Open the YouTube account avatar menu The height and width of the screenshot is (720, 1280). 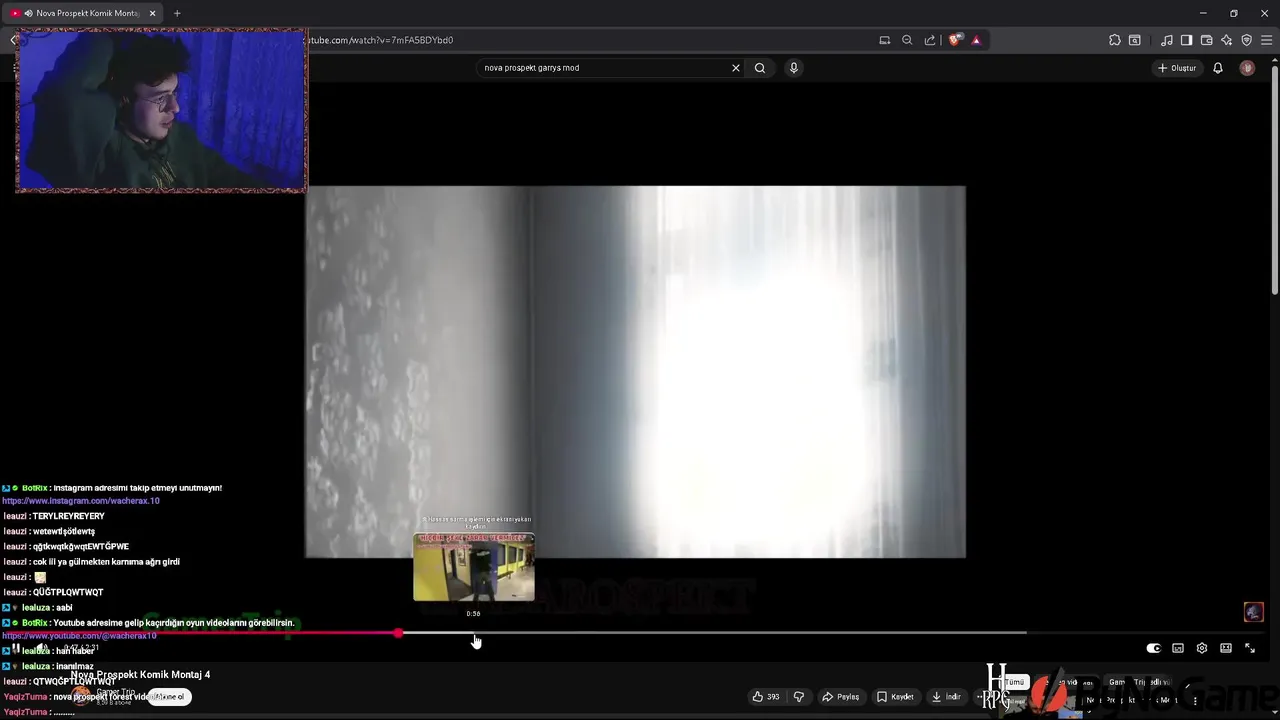[x=1247, y=68]
